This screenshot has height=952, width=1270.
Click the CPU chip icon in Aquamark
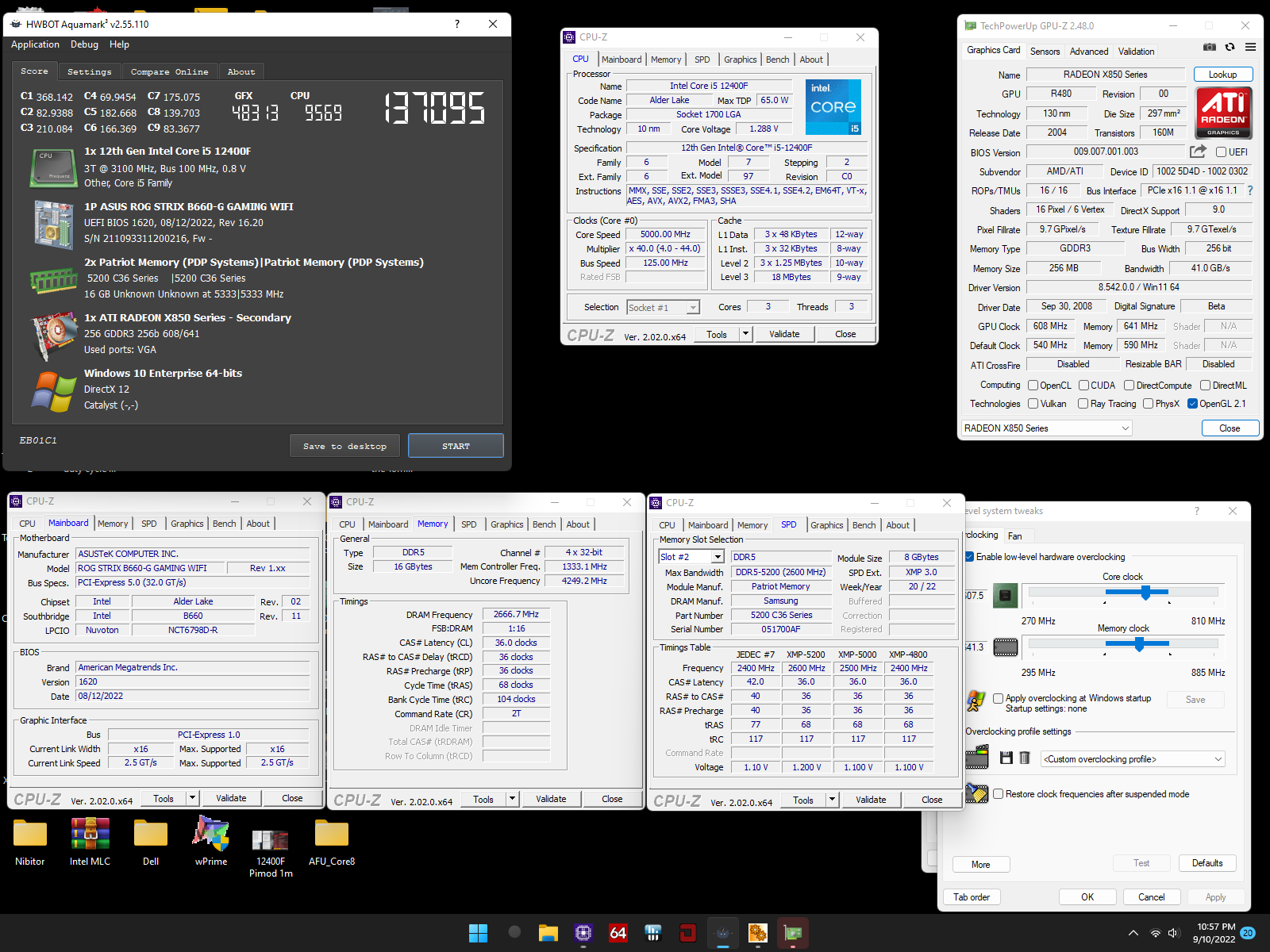click(x=54, y=167)
